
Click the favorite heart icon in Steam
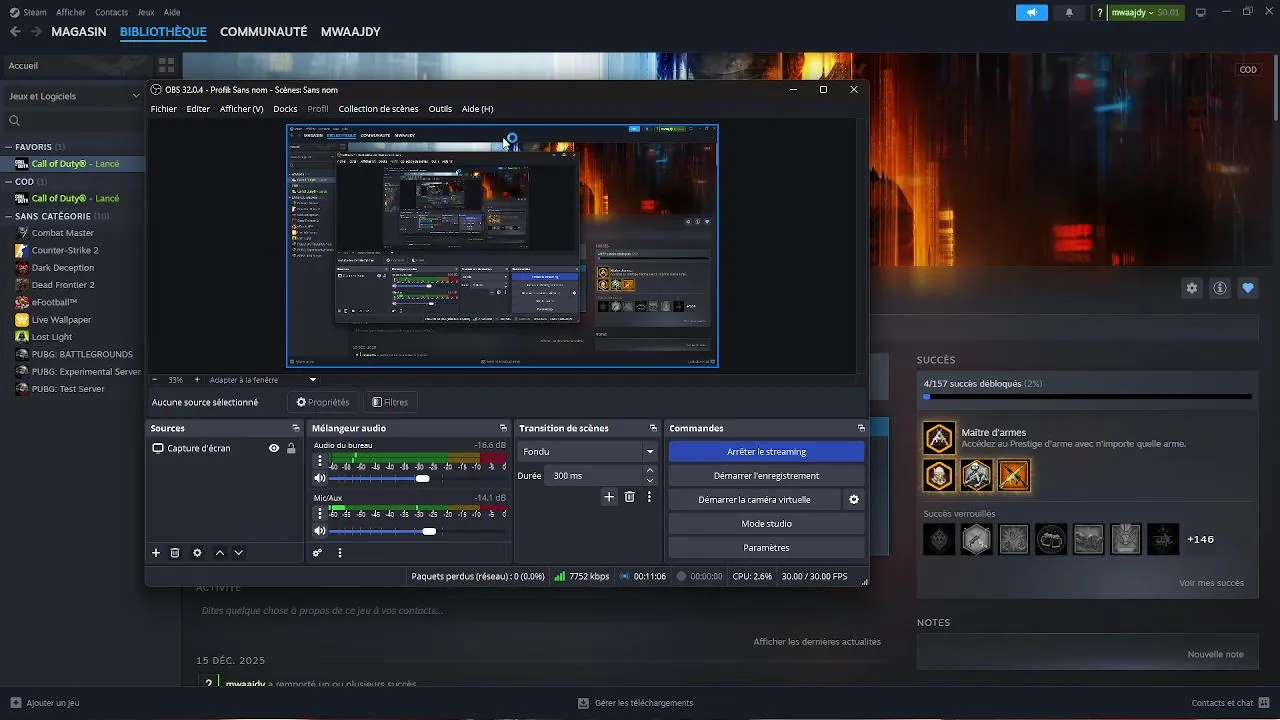coord(1248,288)
